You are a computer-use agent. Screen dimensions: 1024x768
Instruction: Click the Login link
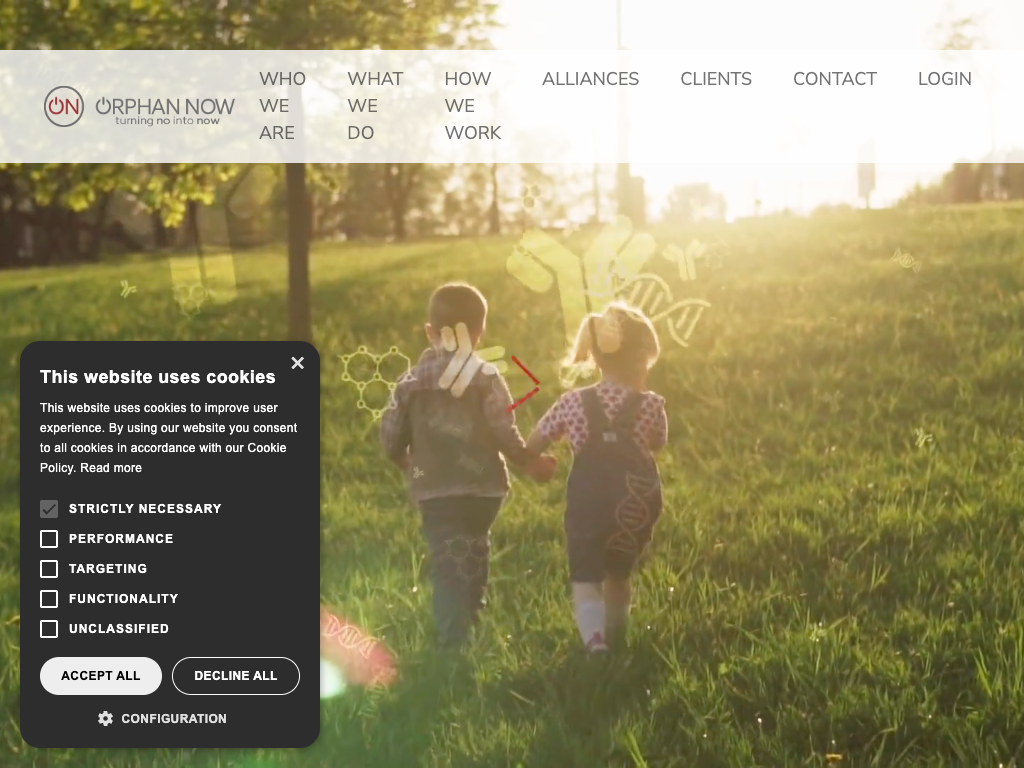pos(944,79)
